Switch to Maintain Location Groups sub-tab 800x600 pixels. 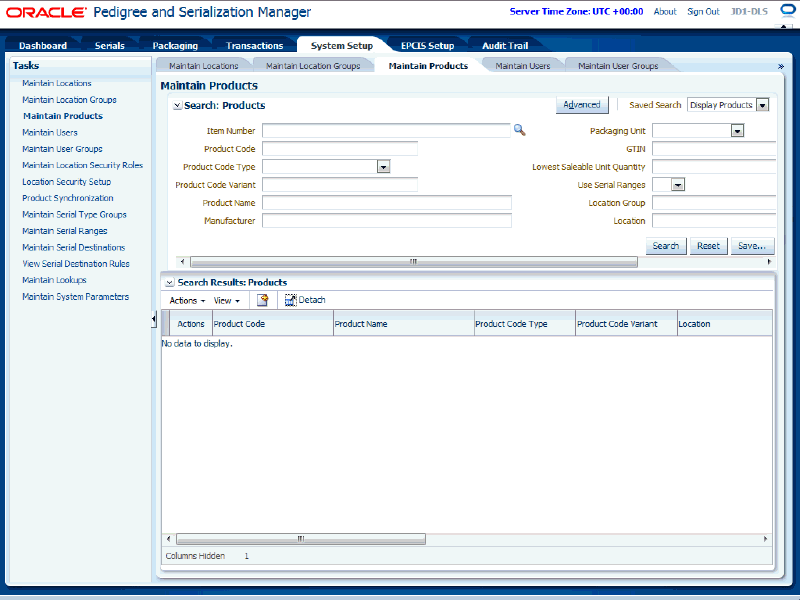point(313,66)
